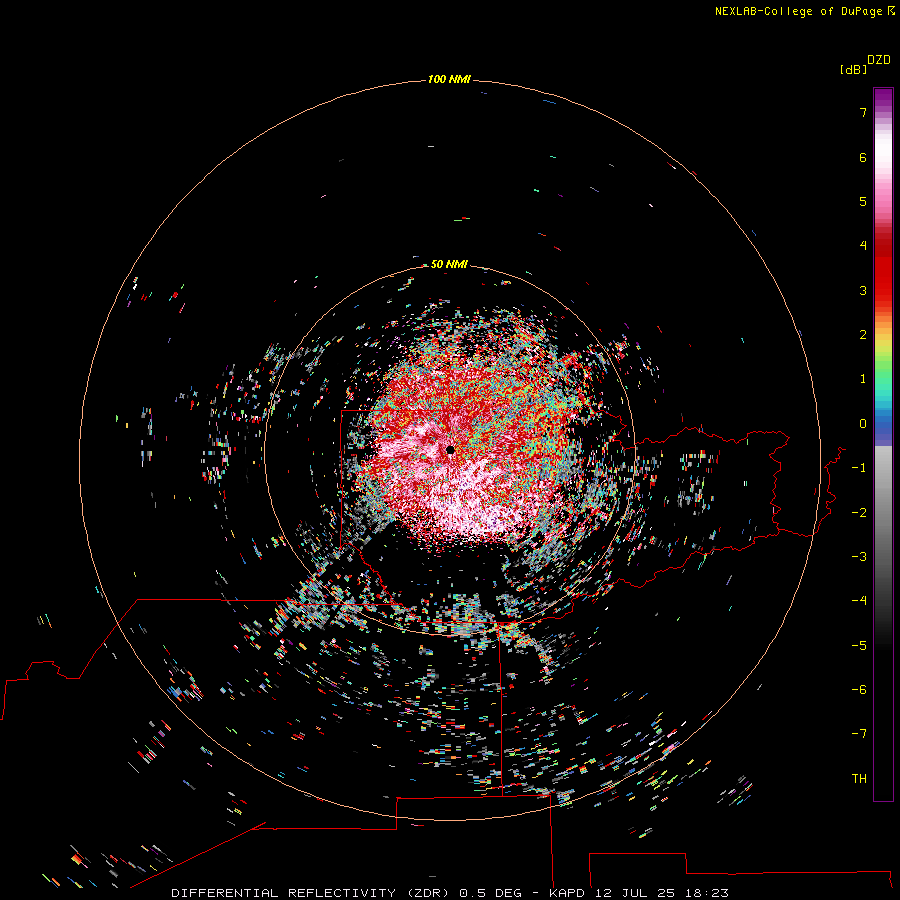The image size is (900, 900).
Task: Click the 2 tick label on color scale
Action: 863,335
